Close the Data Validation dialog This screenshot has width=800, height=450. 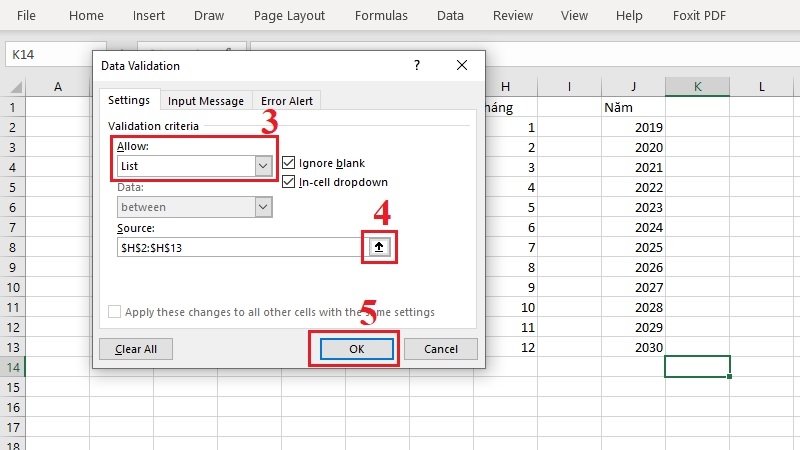[x=462, y=65]
